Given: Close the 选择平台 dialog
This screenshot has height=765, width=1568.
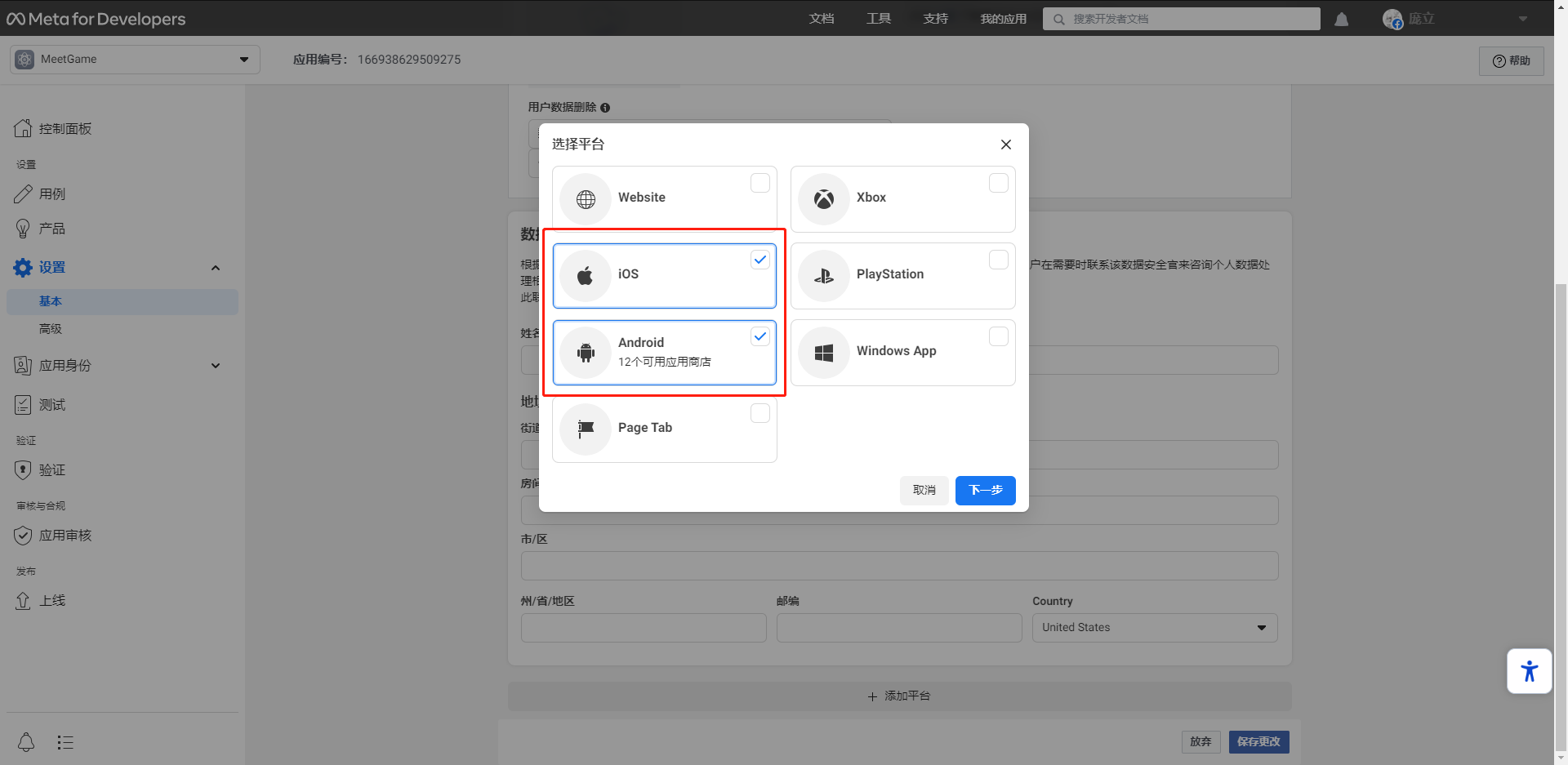Looking at the screenshot, I should pyautogui.click(x=1006, y=145).
